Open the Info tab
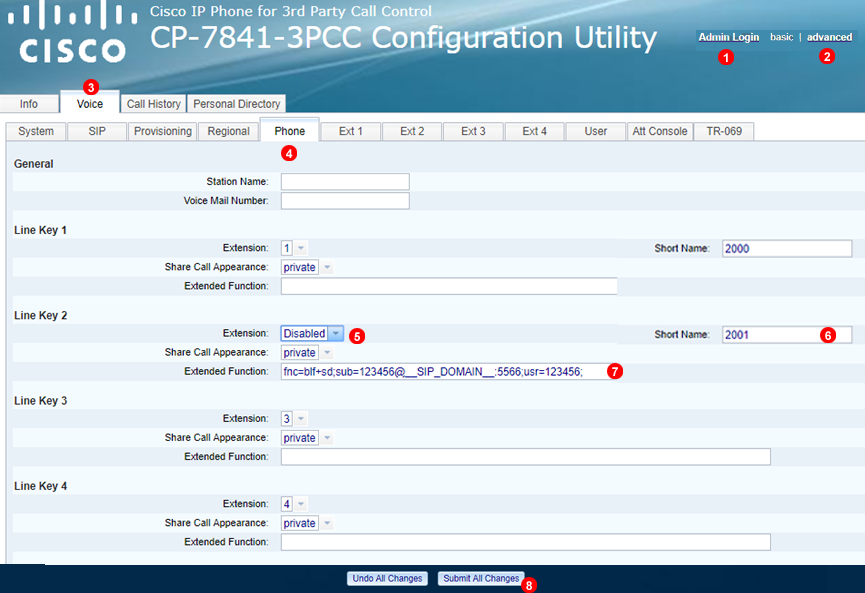The width and height of the screenshot is (865, 593). [x=29, y=104]
